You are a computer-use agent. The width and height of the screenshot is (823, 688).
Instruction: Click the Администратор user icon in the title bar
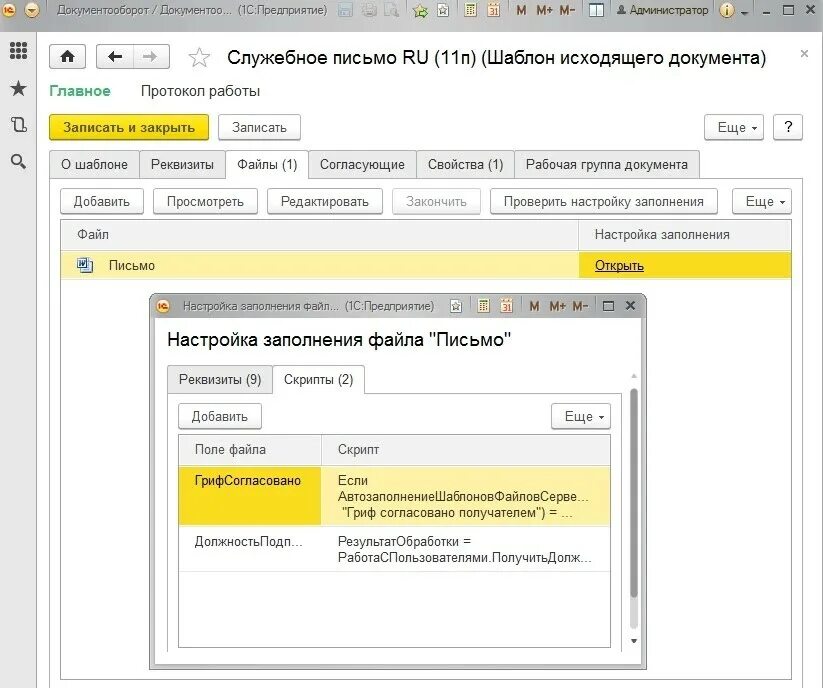tap(621, 10)
